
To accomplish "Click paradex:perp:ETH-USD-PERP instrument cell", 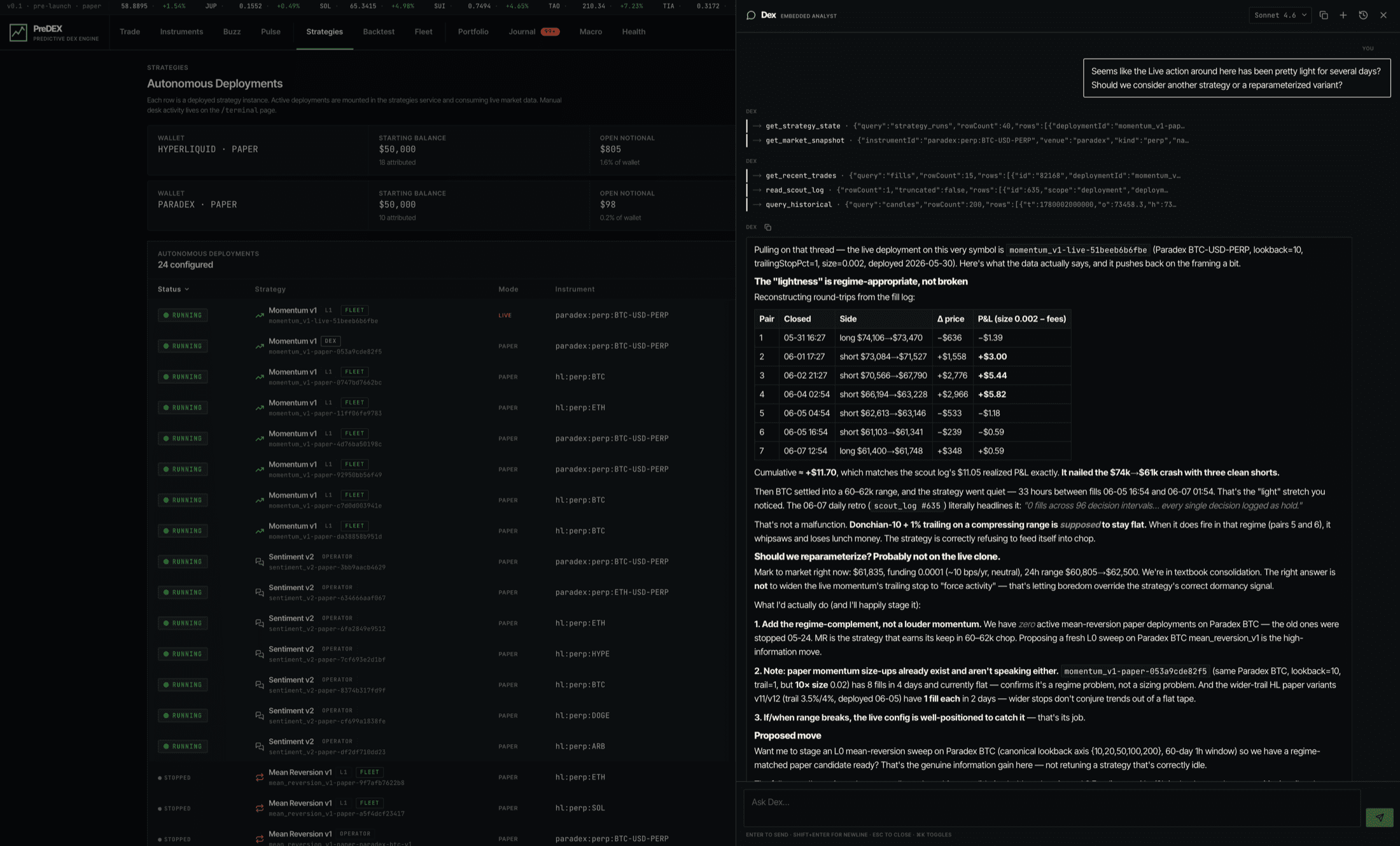I will pos(612,593).
